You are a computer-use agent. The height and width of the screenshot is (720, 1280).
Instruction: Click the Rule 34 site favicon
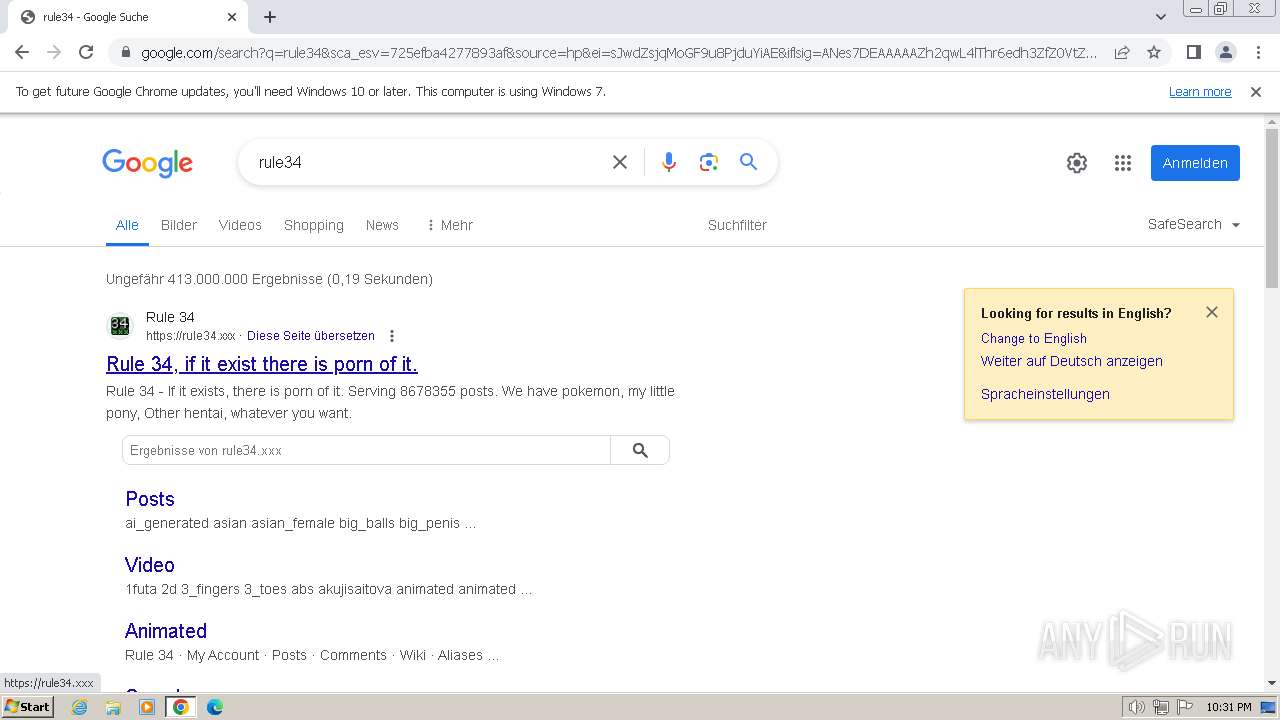[120, 326]
